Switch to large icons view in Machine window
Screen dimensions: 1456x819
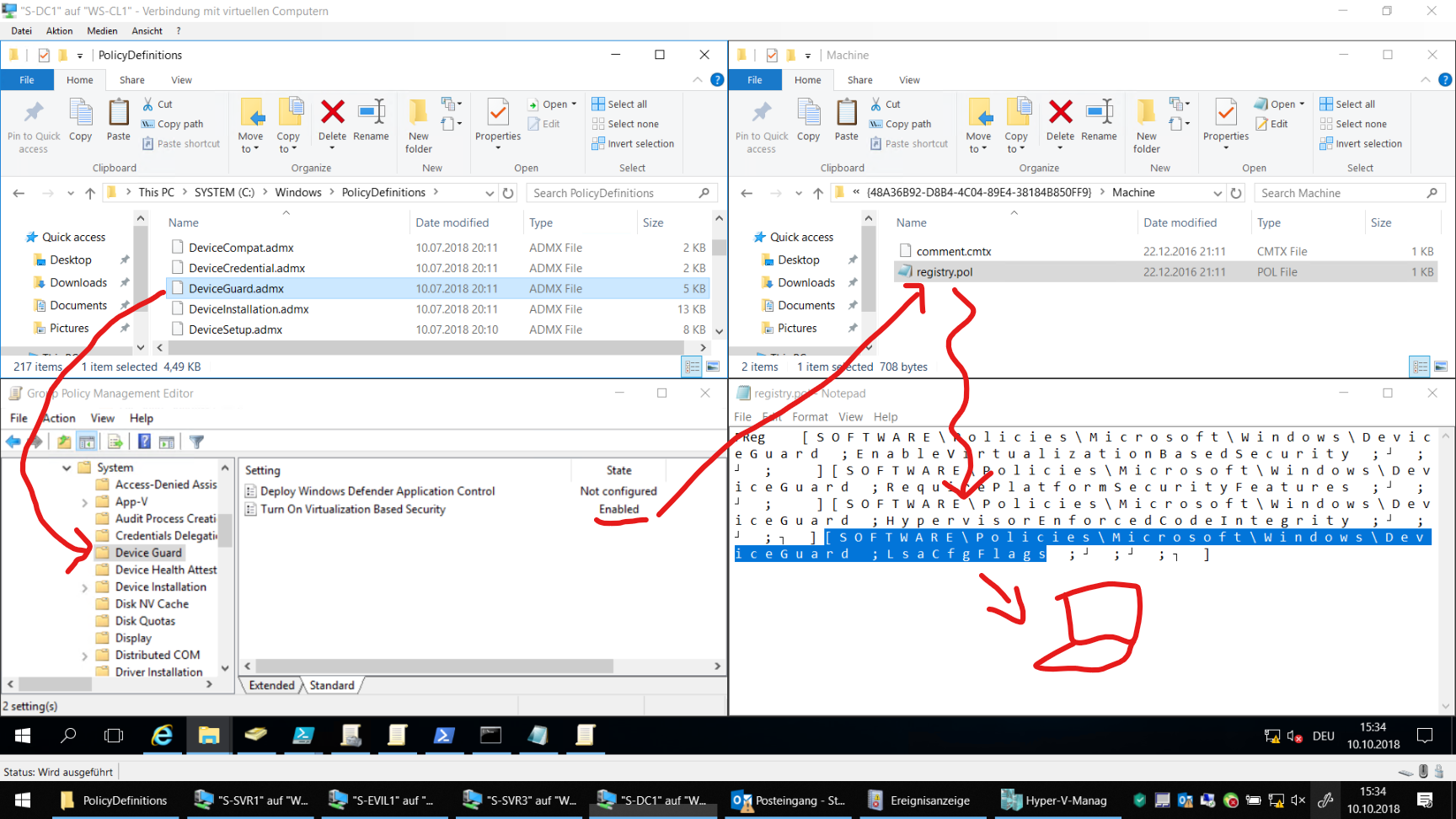[1441, 367]
